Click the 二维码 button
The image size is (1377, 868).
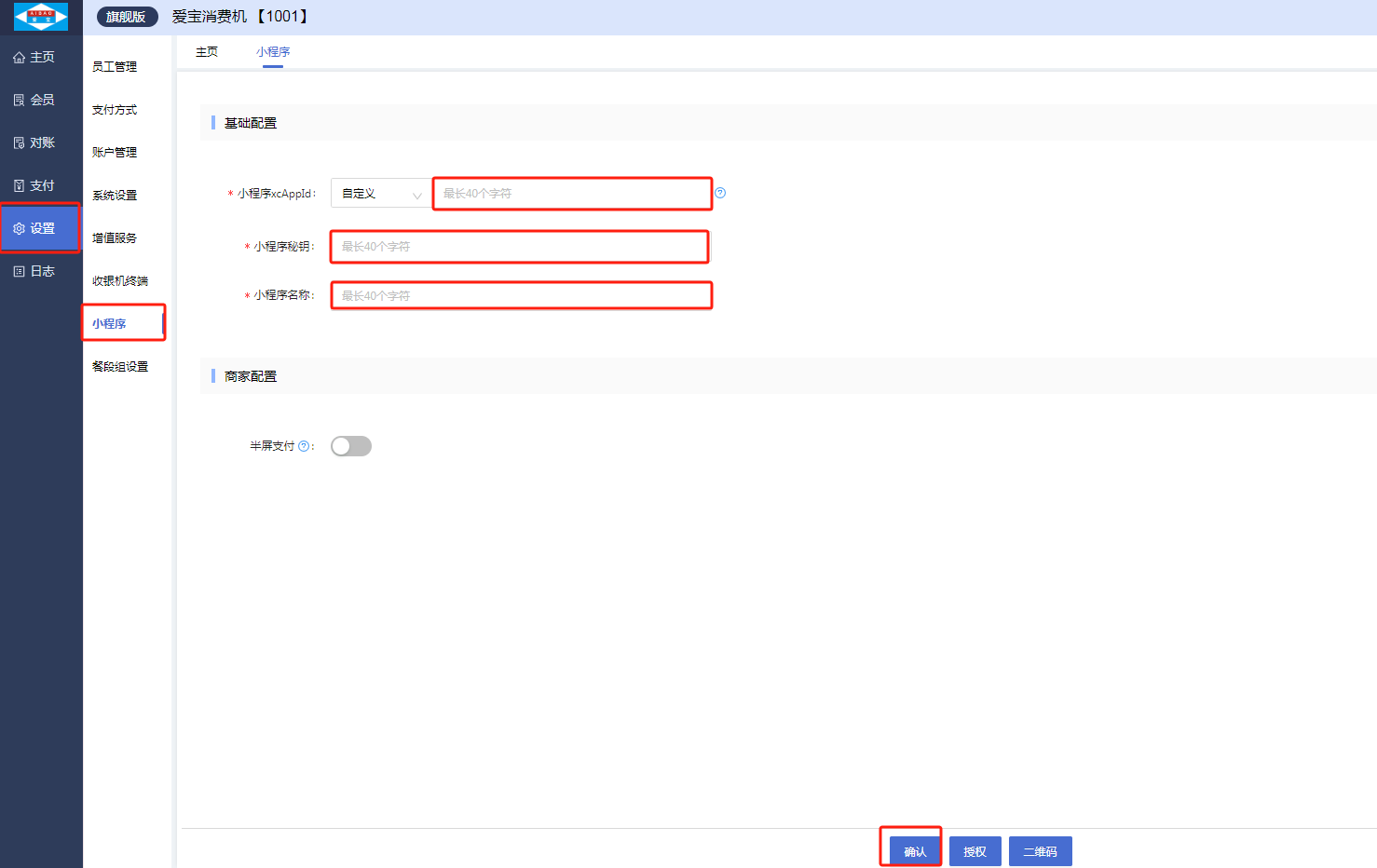[1040, 851]
